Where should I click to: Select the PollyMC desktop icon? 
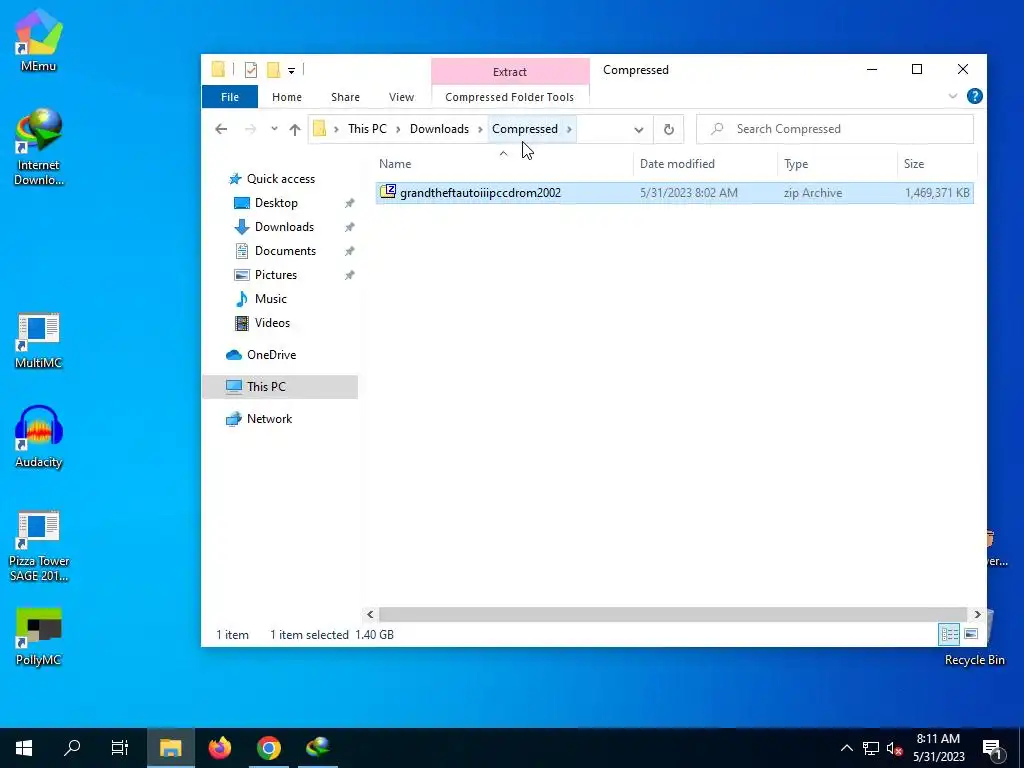[39, 637]
